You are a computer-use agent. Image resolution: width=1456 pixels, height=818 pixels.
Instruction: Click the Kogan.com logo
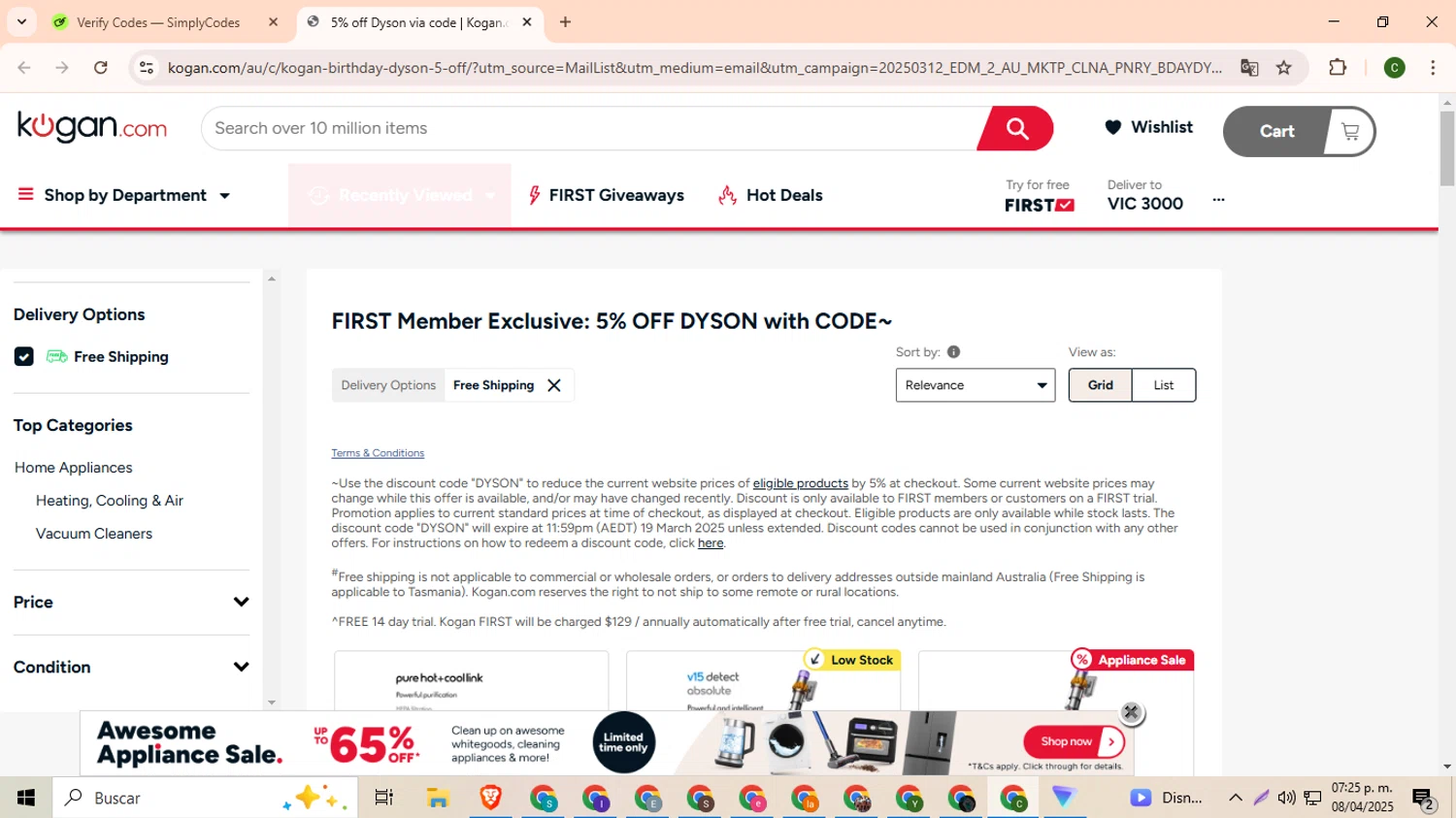[x=92, y=127]
